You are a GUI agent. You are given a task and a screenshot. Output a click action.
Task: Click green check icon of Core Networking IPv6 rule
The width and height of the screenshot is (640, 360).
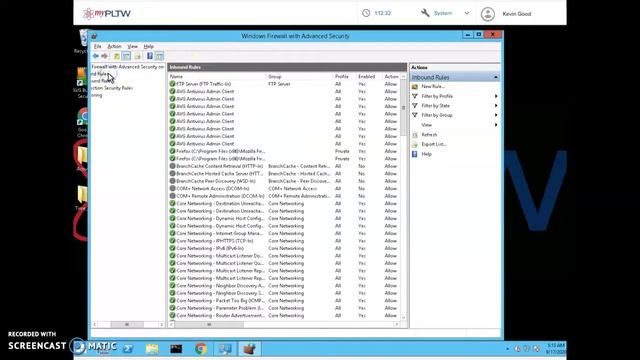point(172,248)
